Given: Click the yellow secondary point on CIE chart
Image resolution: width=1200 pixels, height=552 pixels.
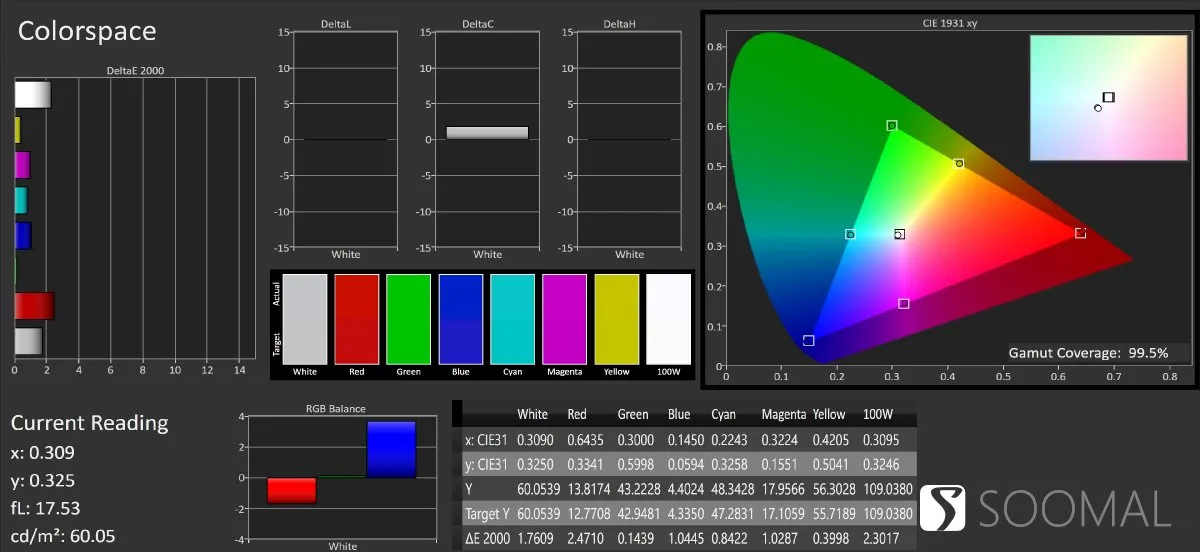Looking at the screenshot, I should (x=959, y=164).
